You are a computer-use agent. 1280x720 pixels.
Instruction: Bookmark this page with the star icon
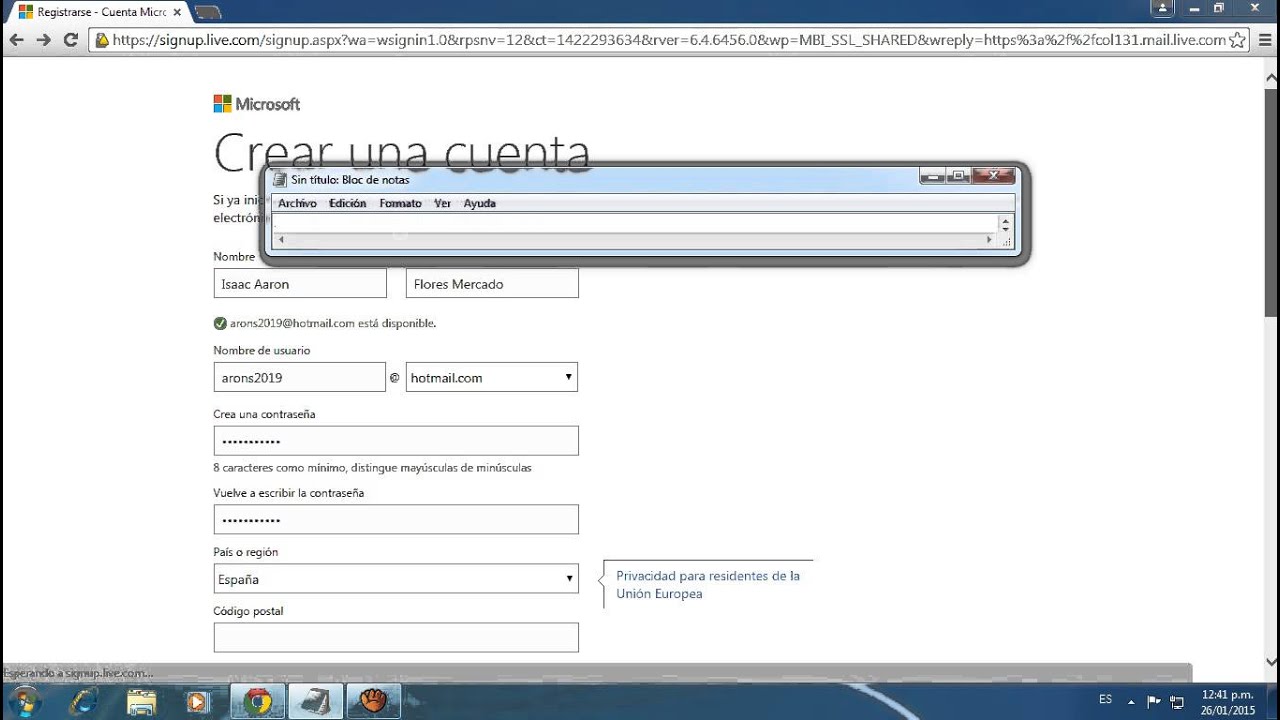[1237, 41]
